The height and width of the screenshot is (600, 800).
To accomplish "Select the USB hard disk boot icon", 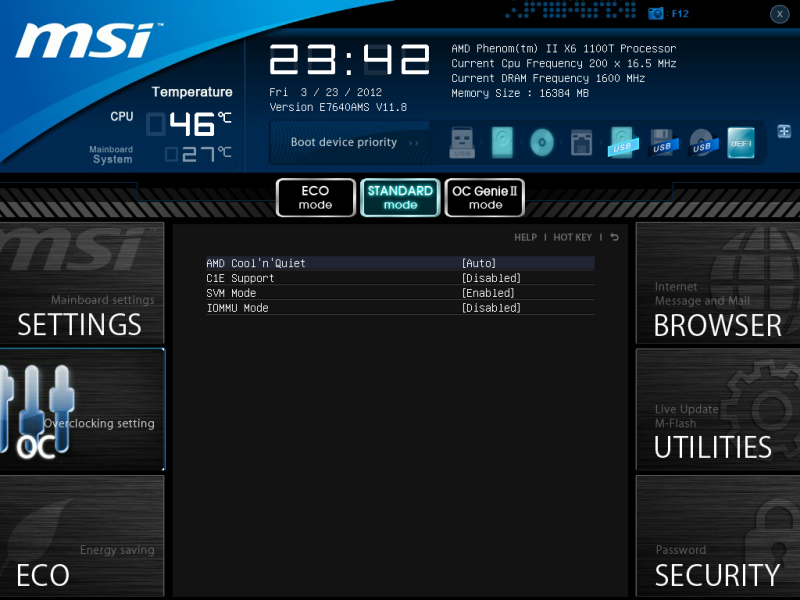I will click(622, 143).
